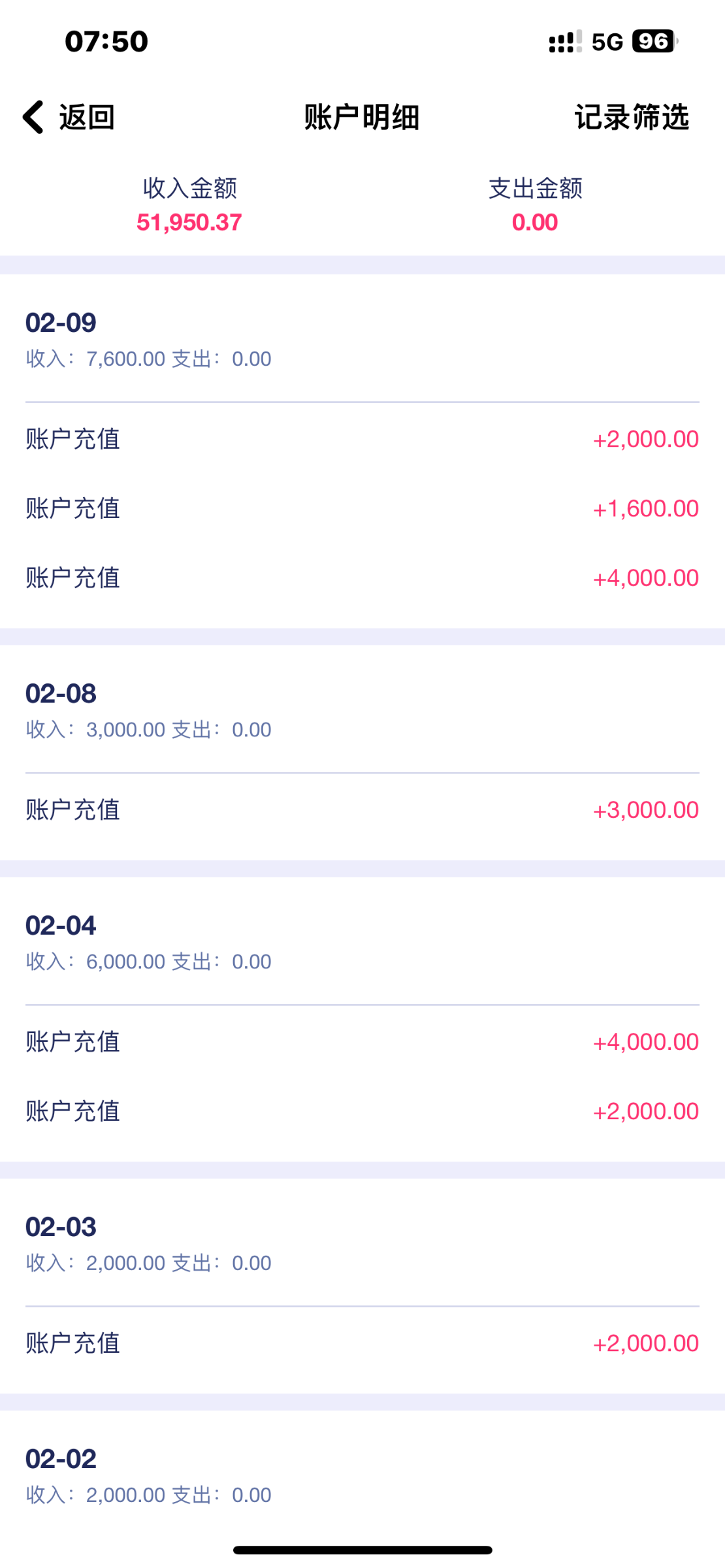
Task: Tap the battery level indicator
Action: coord(654,42)
